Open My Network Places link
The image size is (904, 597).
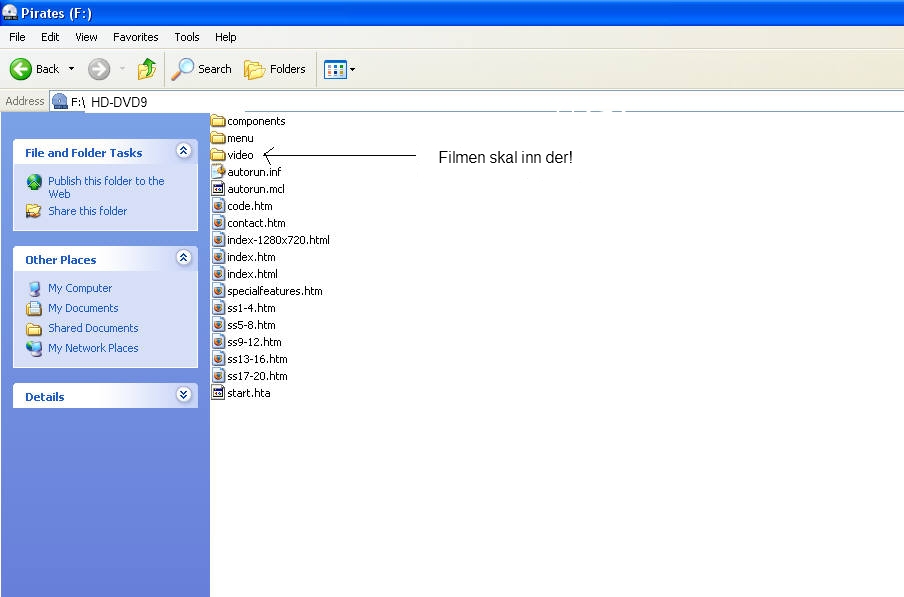pyautogui.click(x=93, y=348)
